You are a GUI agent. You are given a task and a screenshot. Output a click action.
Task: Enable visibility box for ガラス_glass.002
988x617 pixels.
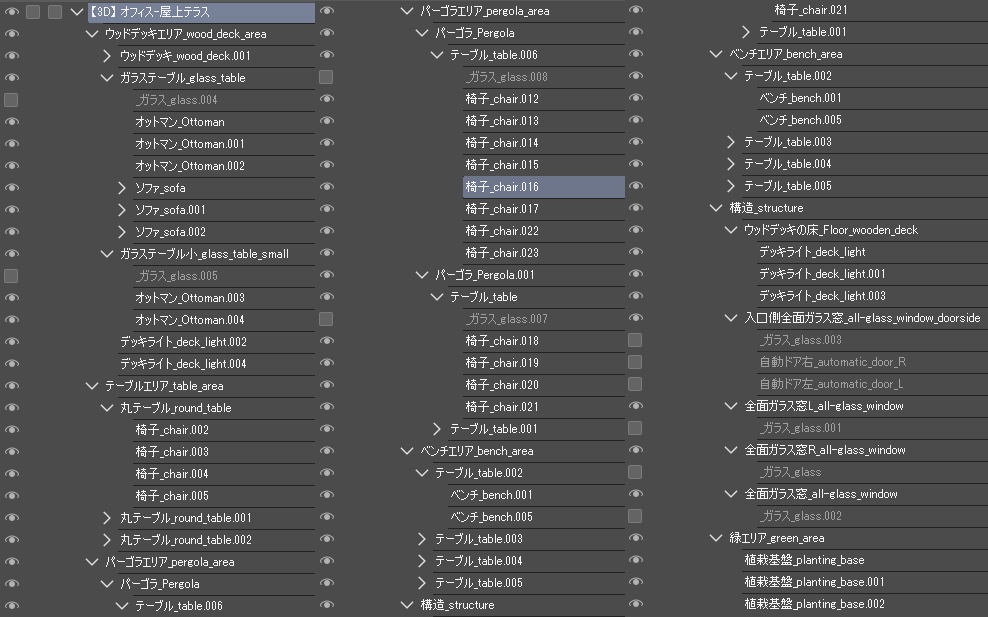pyautogui.click(x=635, y=516)
